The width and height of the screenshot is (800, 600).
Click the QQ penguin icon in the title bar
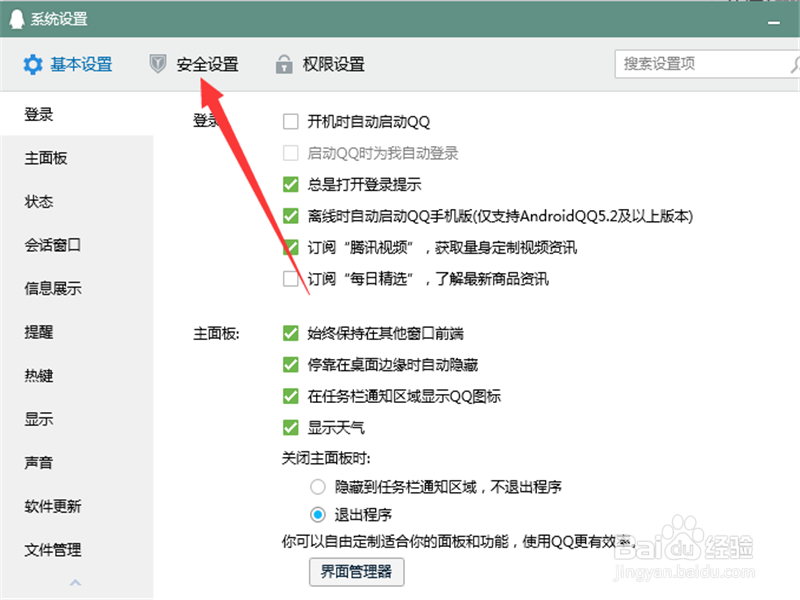click(16, 18)
